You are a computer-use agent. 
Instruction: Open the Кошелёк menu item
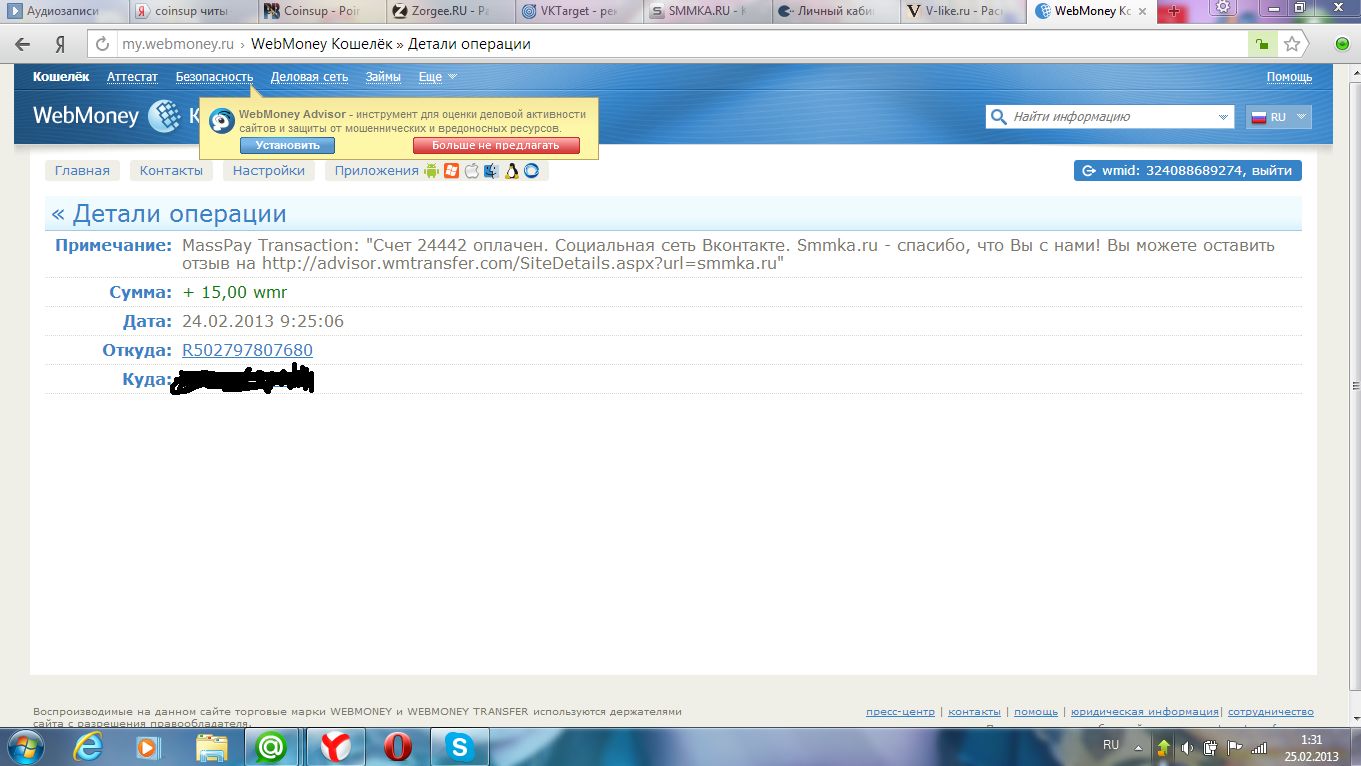pyautogui.click(x=61, y=77)
